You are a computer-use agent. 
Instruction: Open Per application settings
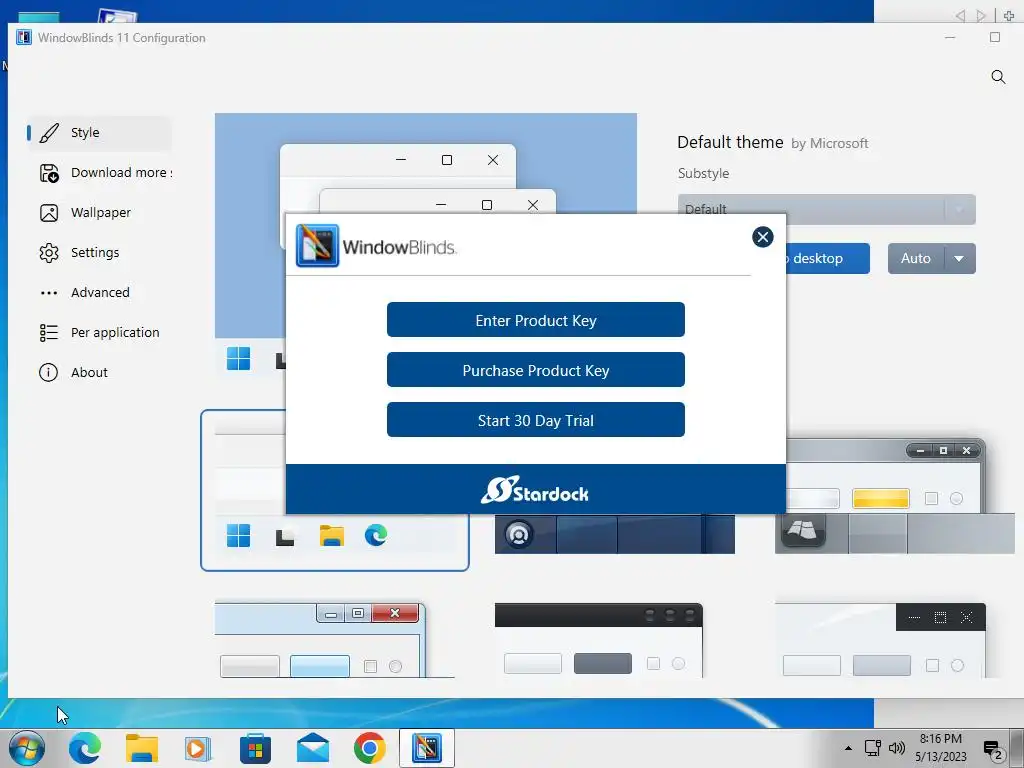pyautogui.click(x=99, y=332)
